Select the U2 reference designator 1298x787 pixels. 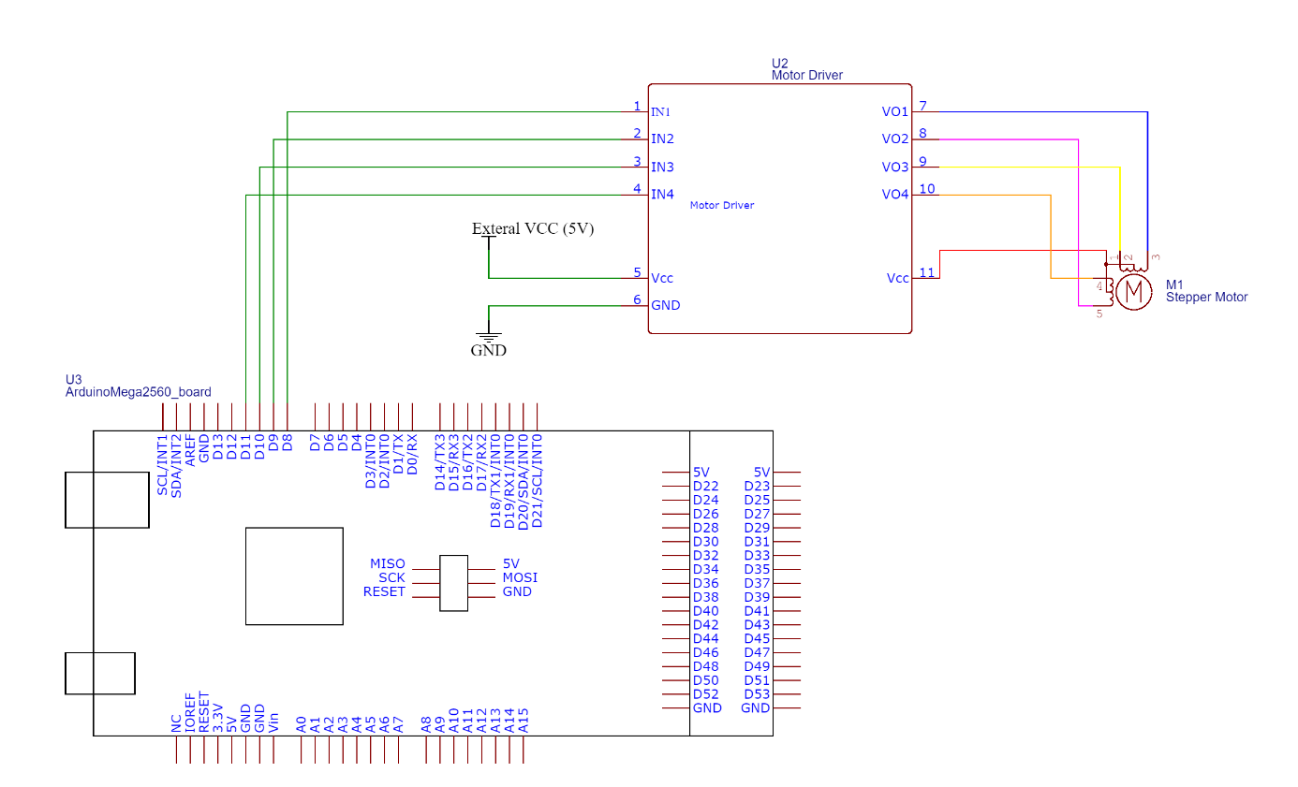pos(780,63)
